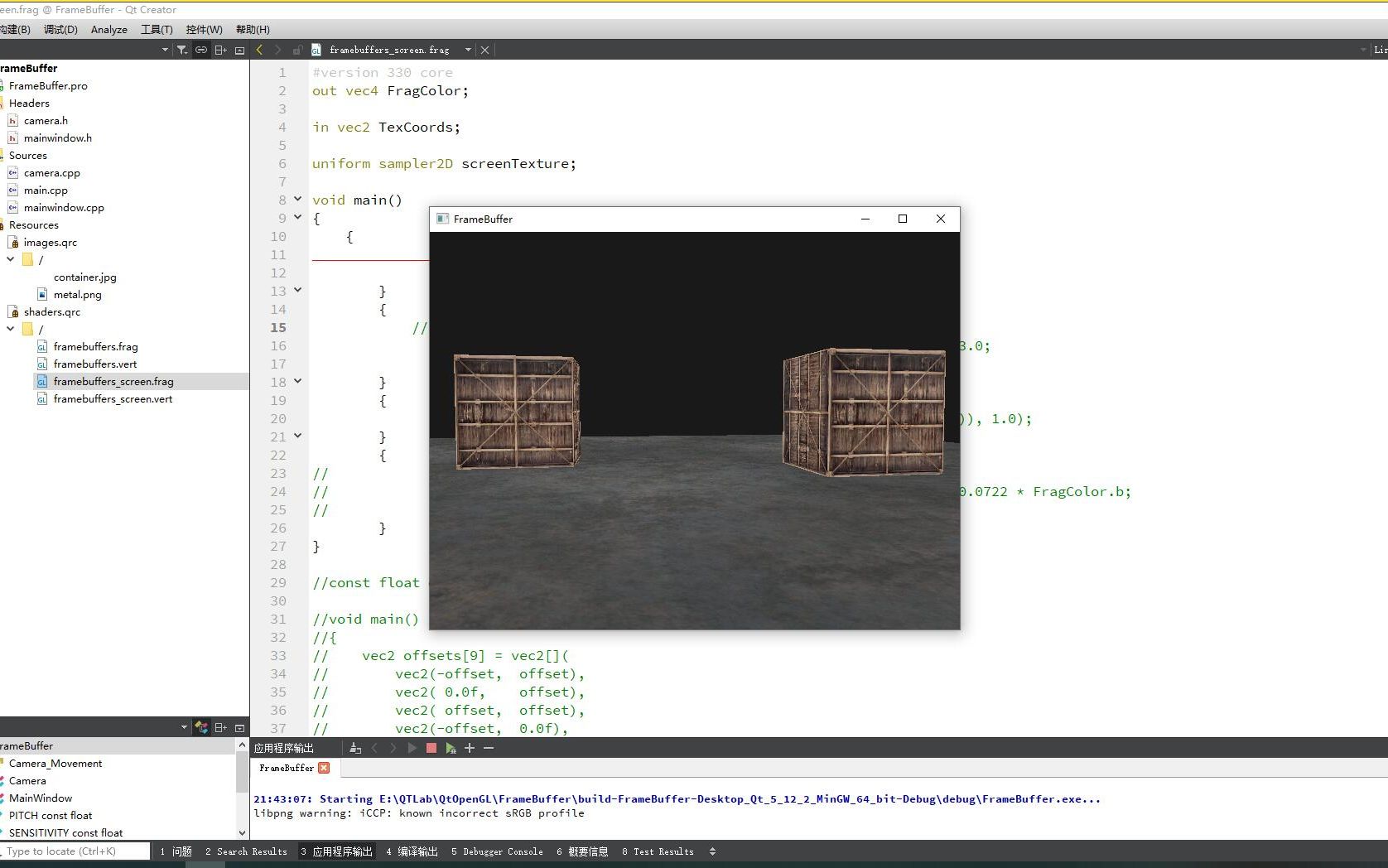Open the Analyze menu
Image resolution: width=1388 pixels, height=868 pixels.
109,29
